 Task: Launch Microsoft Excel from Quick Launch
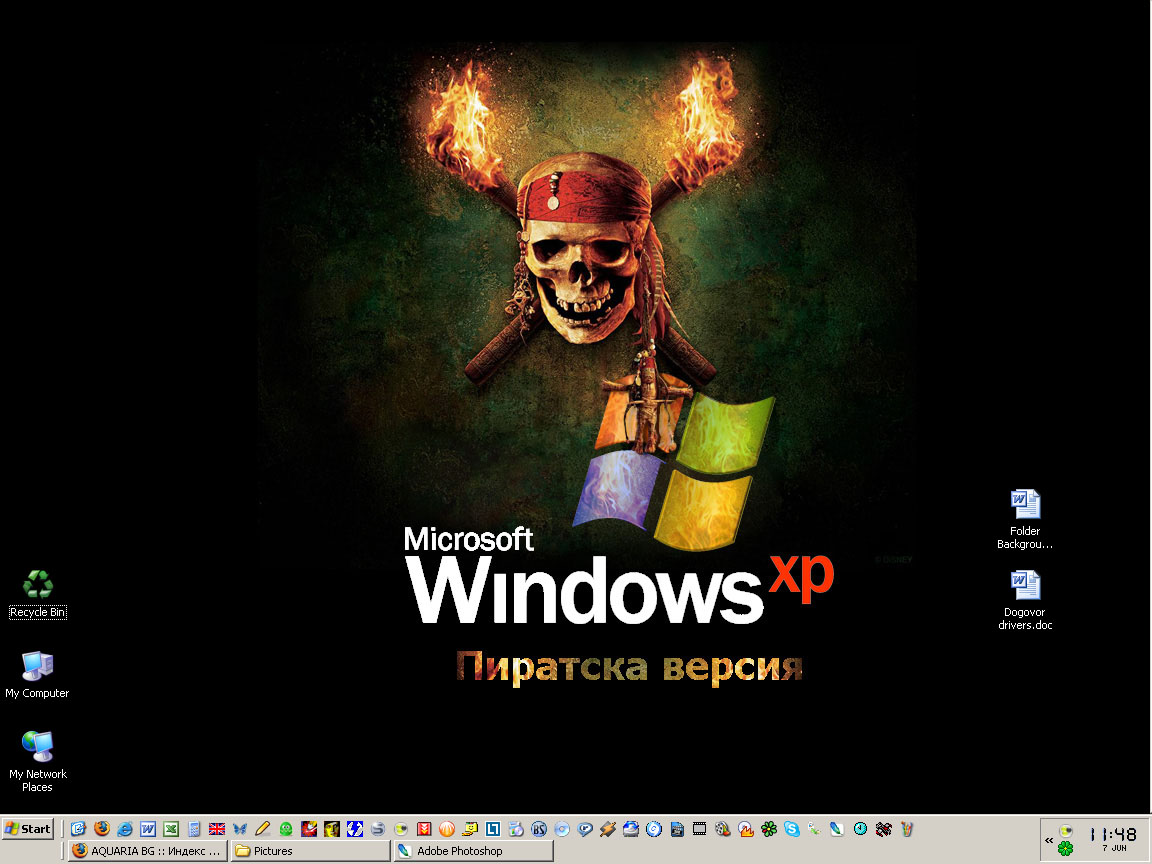tap(170, 829)
